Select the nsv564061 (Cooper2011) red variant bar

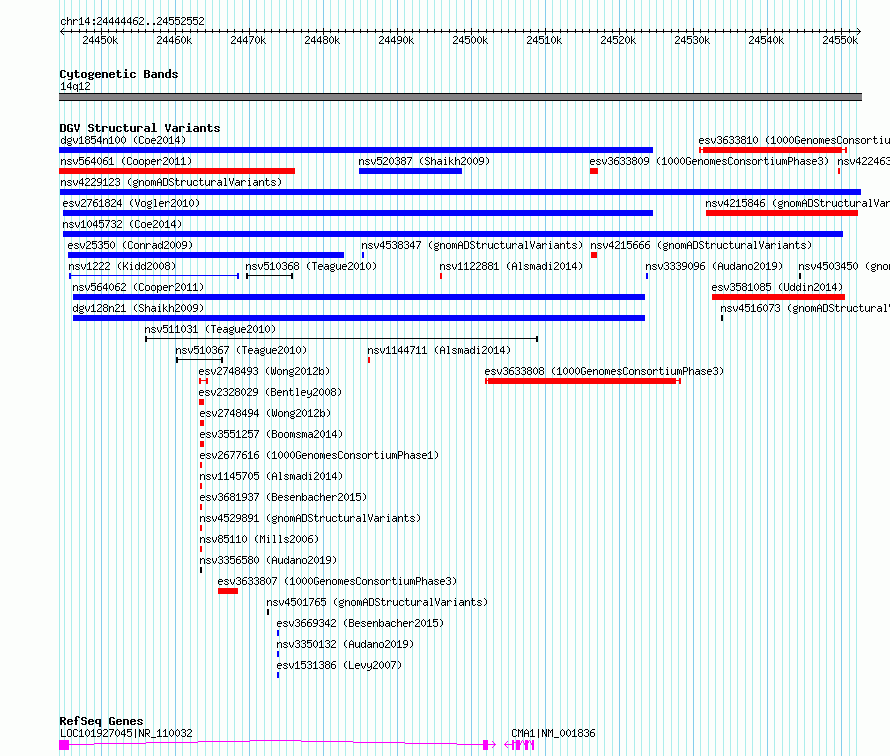(177, 171)
